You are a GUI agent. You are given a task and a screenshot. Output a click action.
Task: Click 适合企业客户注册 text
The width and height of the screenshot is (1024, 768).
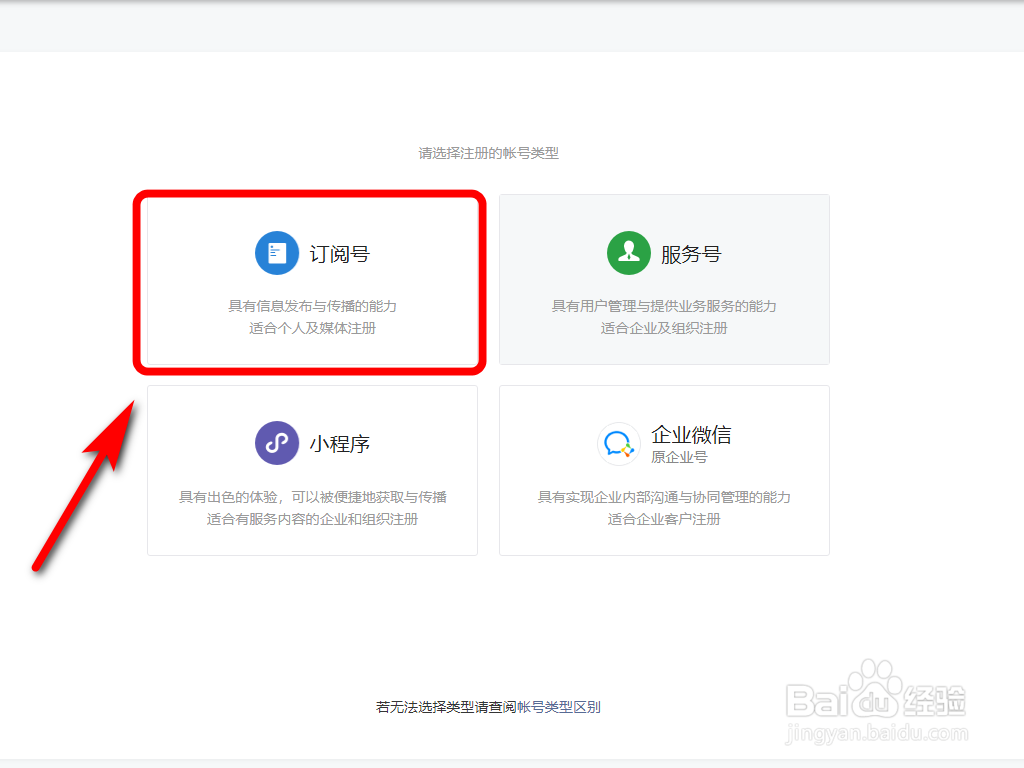click(x=664, y=519)
